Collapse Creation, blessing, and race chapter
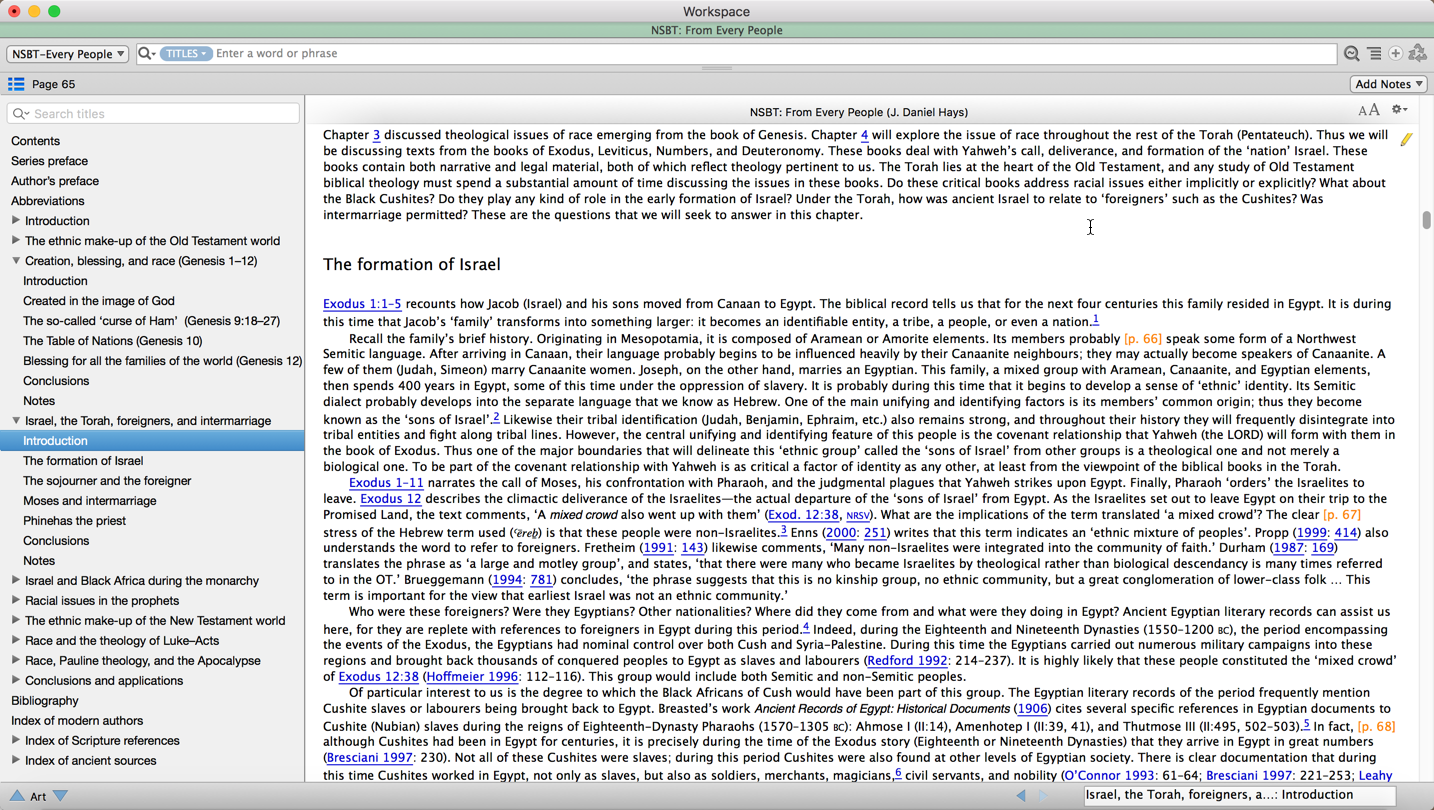Image resolution: width=1434 pixels, height=810 pixels. point(16,260)
